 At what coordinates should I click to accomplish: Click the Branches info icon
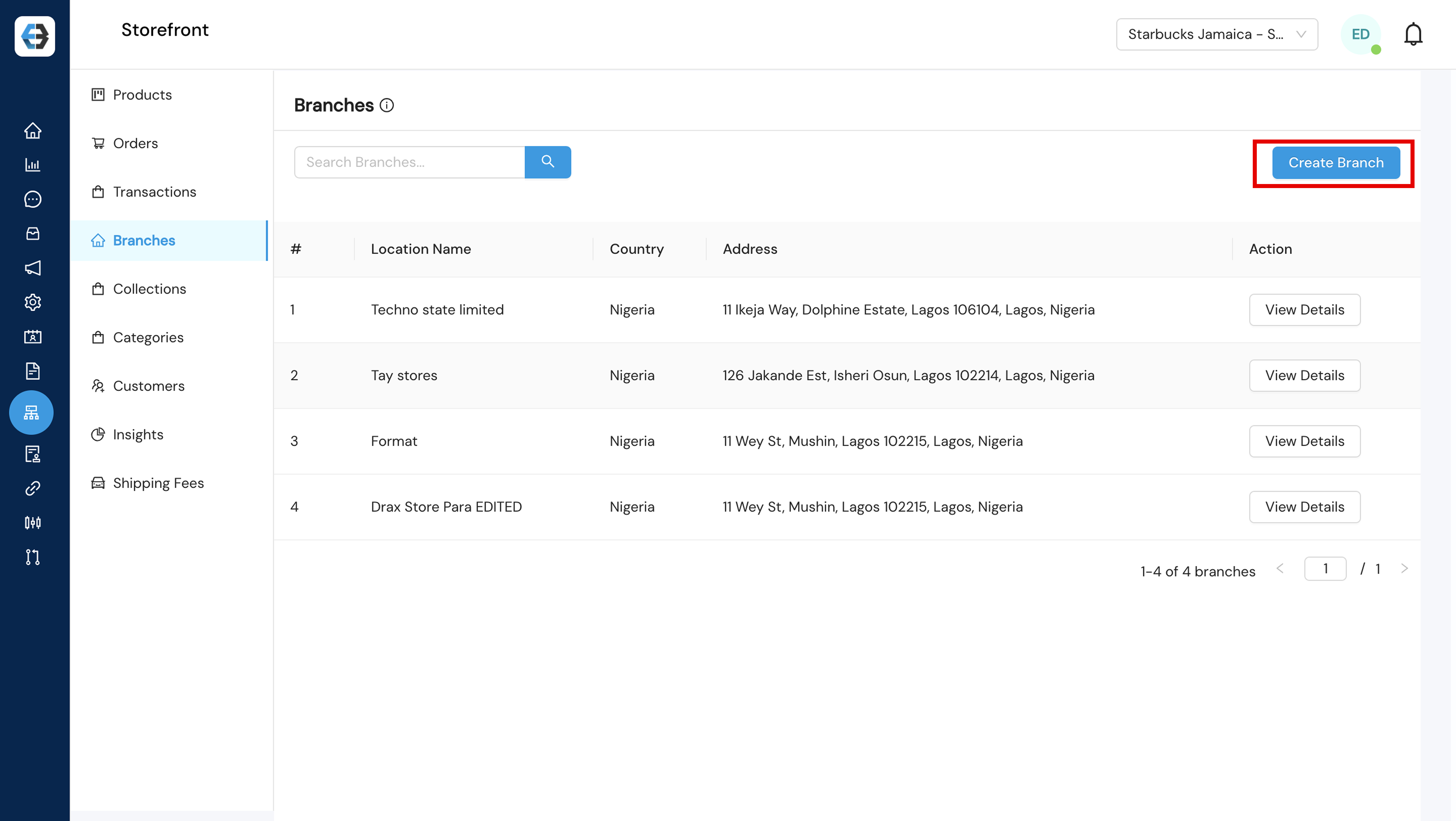pos(386,105)
